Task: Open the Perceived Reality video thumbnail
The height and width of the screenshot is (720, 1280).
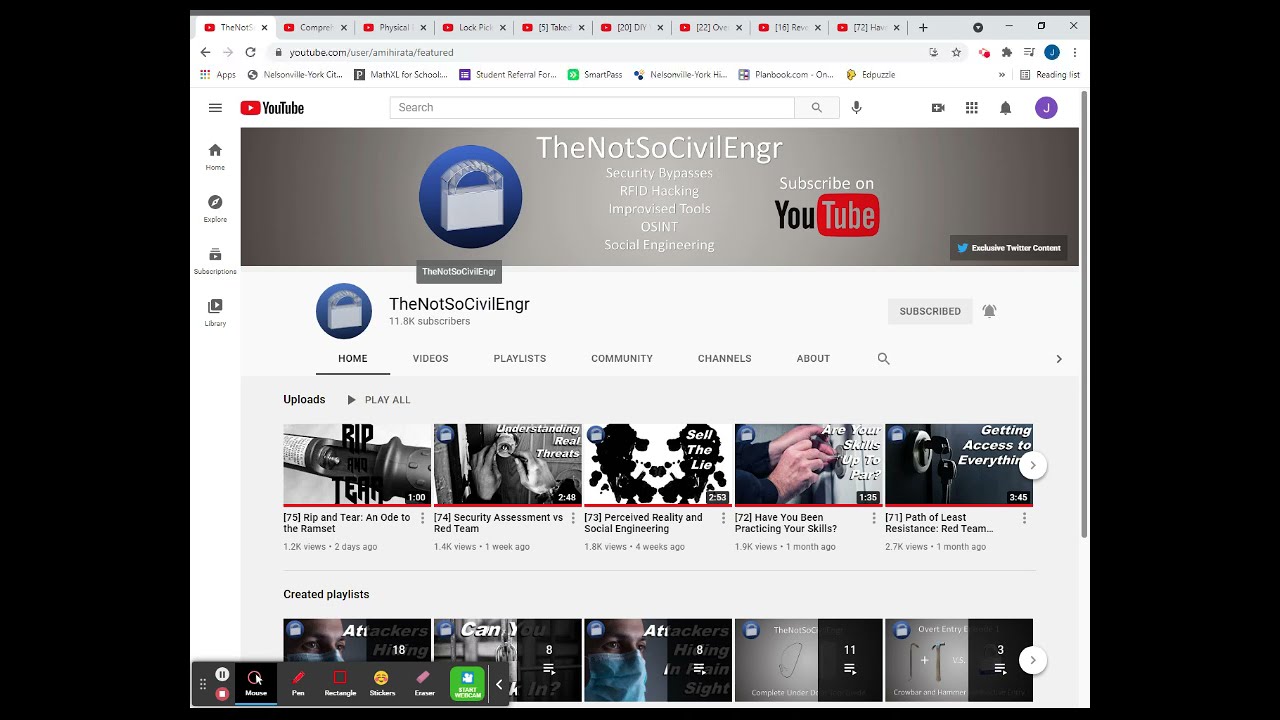Action: pos(658,465)
